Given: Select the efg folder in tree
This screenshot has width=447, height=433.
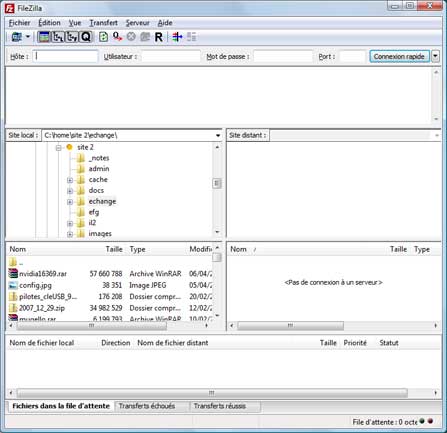Looking at the screenshot, I should [94, 212].
